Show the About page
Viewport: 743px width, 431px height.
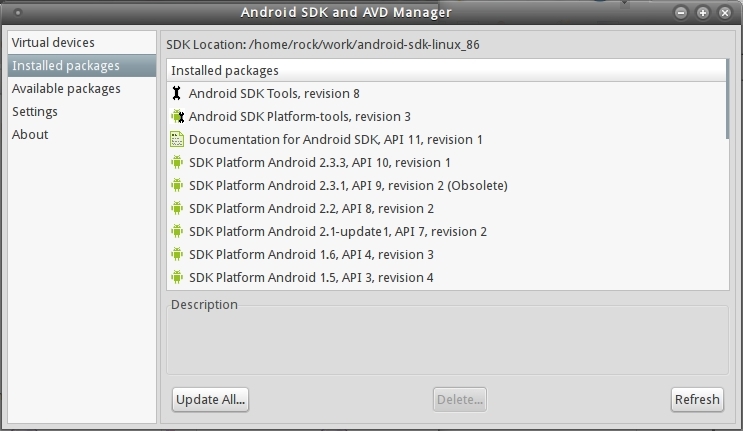82,135
